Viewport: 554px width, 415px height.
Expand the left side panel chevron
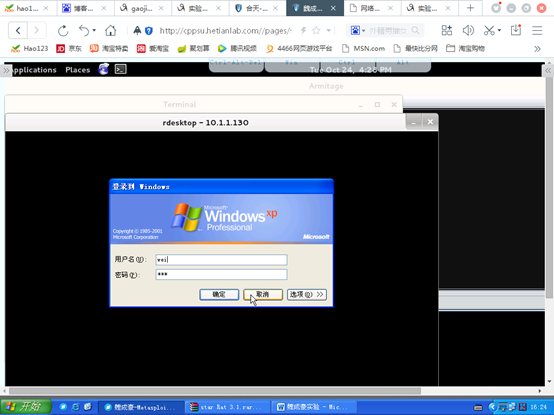[6, 70]
